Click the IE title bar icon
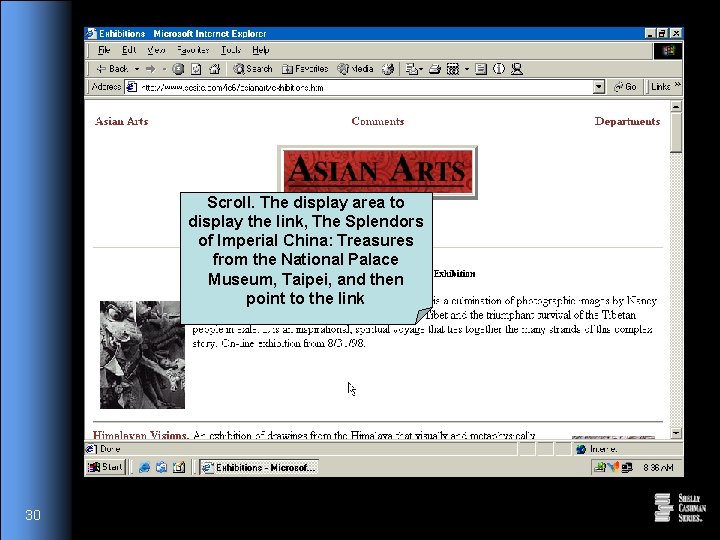The image size is (720, 540). tap(91, 34)
